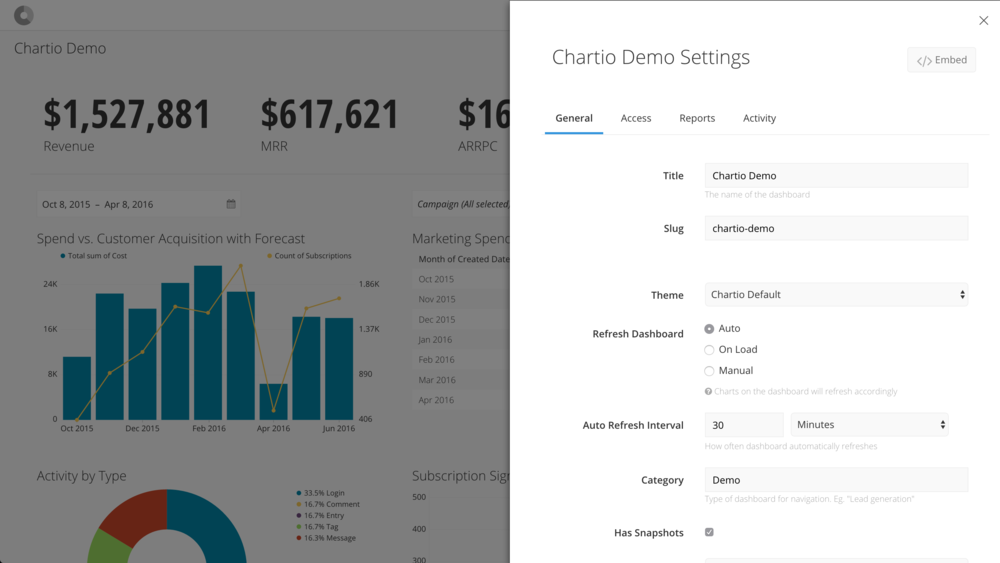This screenshot has width=1000, height=563.
Task: Select the On Load refresh option
Action: tap(709, 350)
